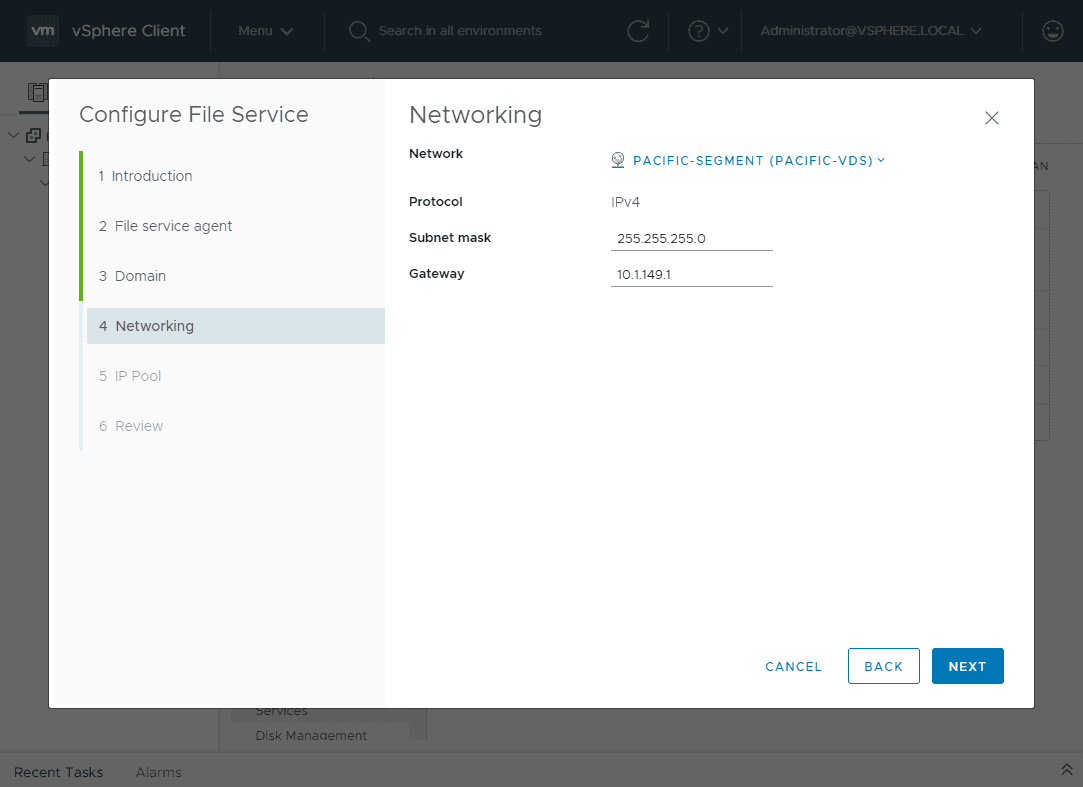Click the inventory list icon below the toolbar

click(37, 92)
